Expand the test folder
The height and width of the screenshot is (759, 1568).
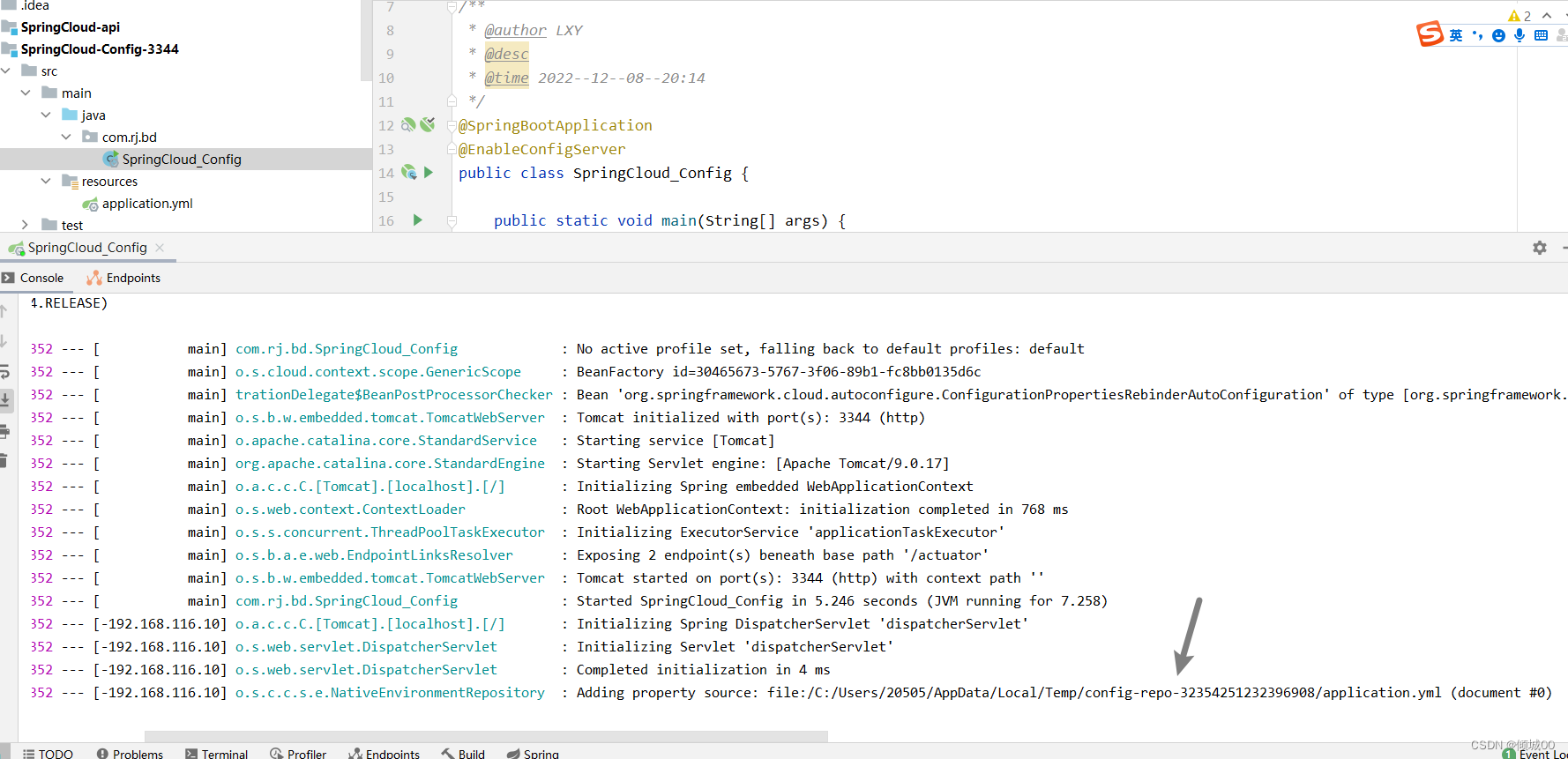[x=26, y=225]
